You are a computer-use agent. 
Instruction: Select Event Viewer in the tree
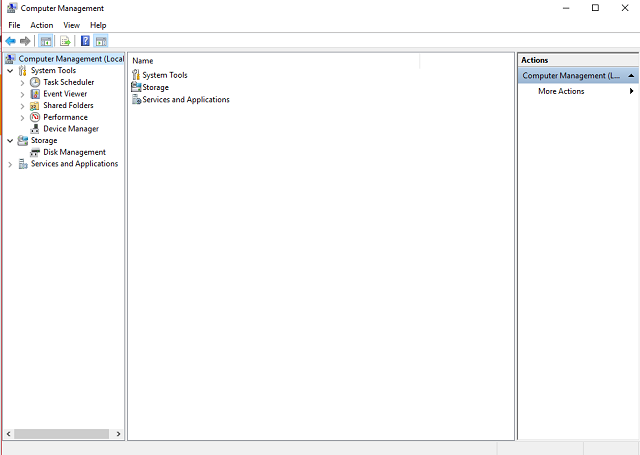tap(65, 94)
